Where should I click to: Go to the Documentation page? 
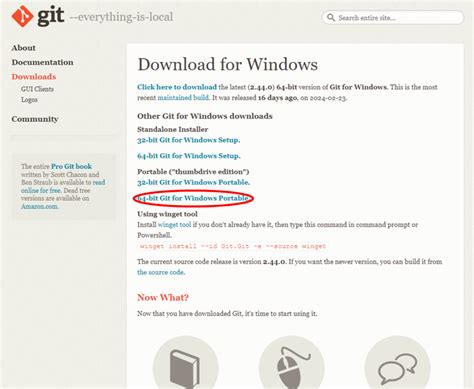[x=42, y=62]
